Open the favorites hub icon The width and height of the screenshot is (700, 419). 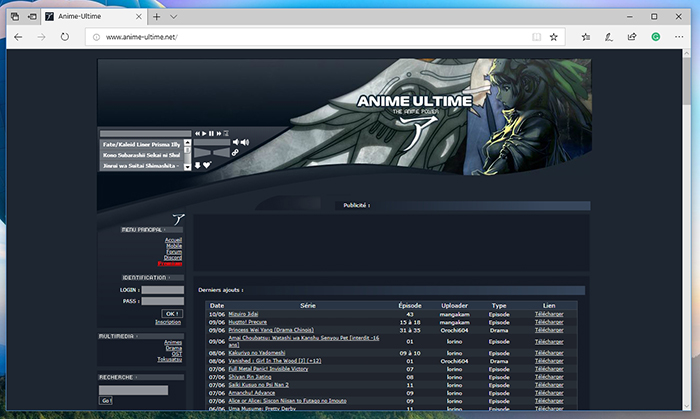point(586,37)
